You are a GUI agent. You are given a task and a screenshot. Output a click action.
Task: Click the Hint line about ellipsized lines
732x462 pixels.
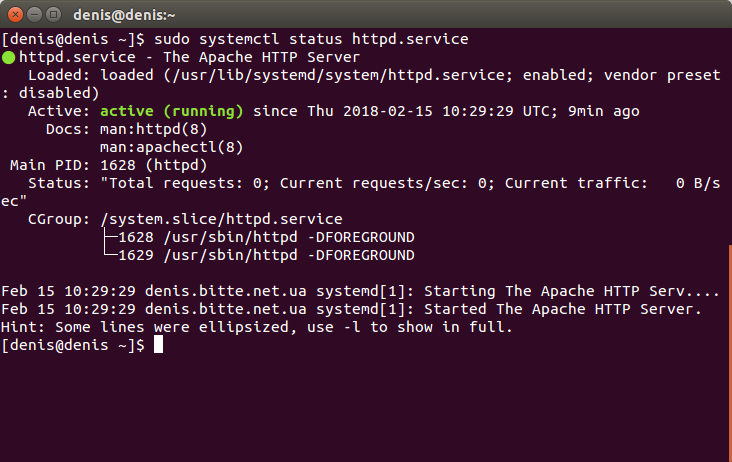click(257, 327)
